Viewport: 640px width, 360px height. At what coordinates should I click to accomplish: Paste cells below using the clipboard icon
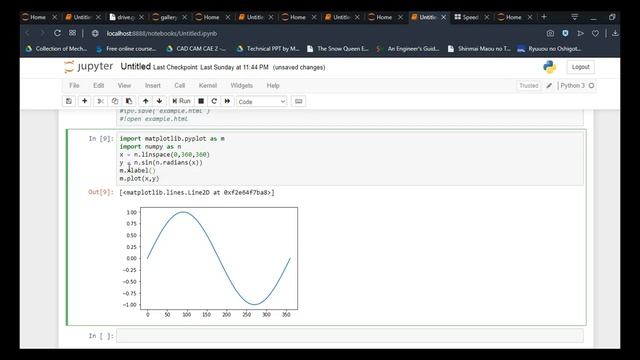(129, 101)
